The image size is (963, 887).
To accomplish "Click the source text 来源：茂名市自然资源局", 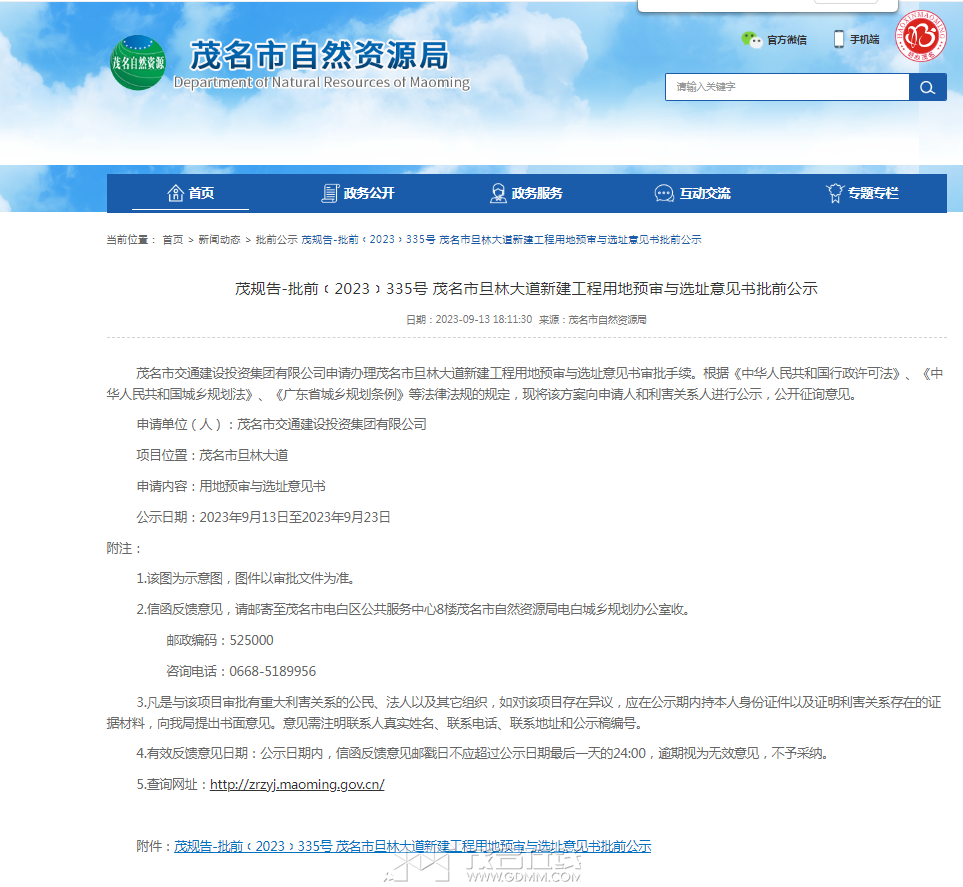I will tap(593, 319).
